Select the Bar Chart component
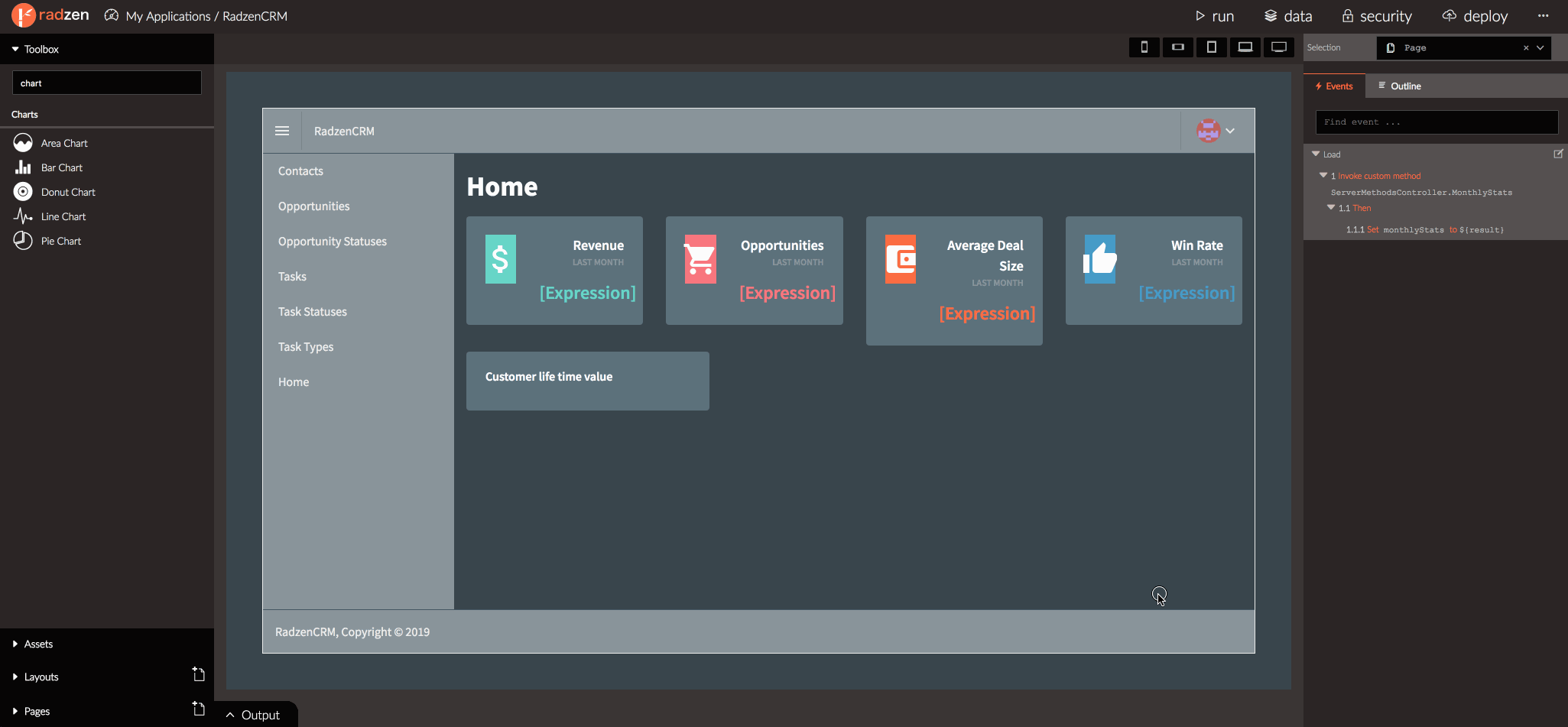The image size is (1568, 727). (61, 167)
